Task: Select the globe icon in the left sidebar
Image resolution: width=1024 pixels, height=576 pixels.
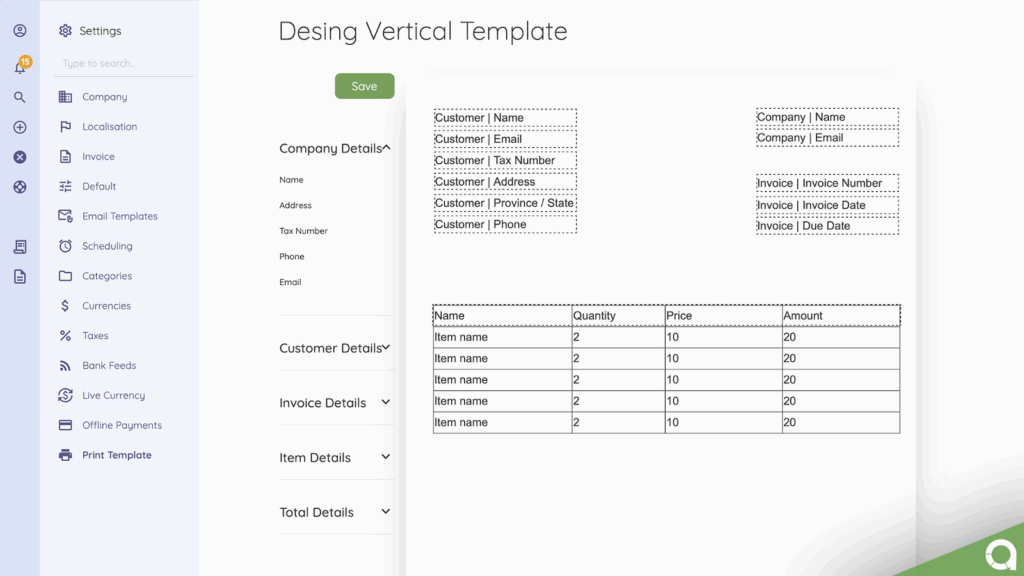Action: [19, 186]
